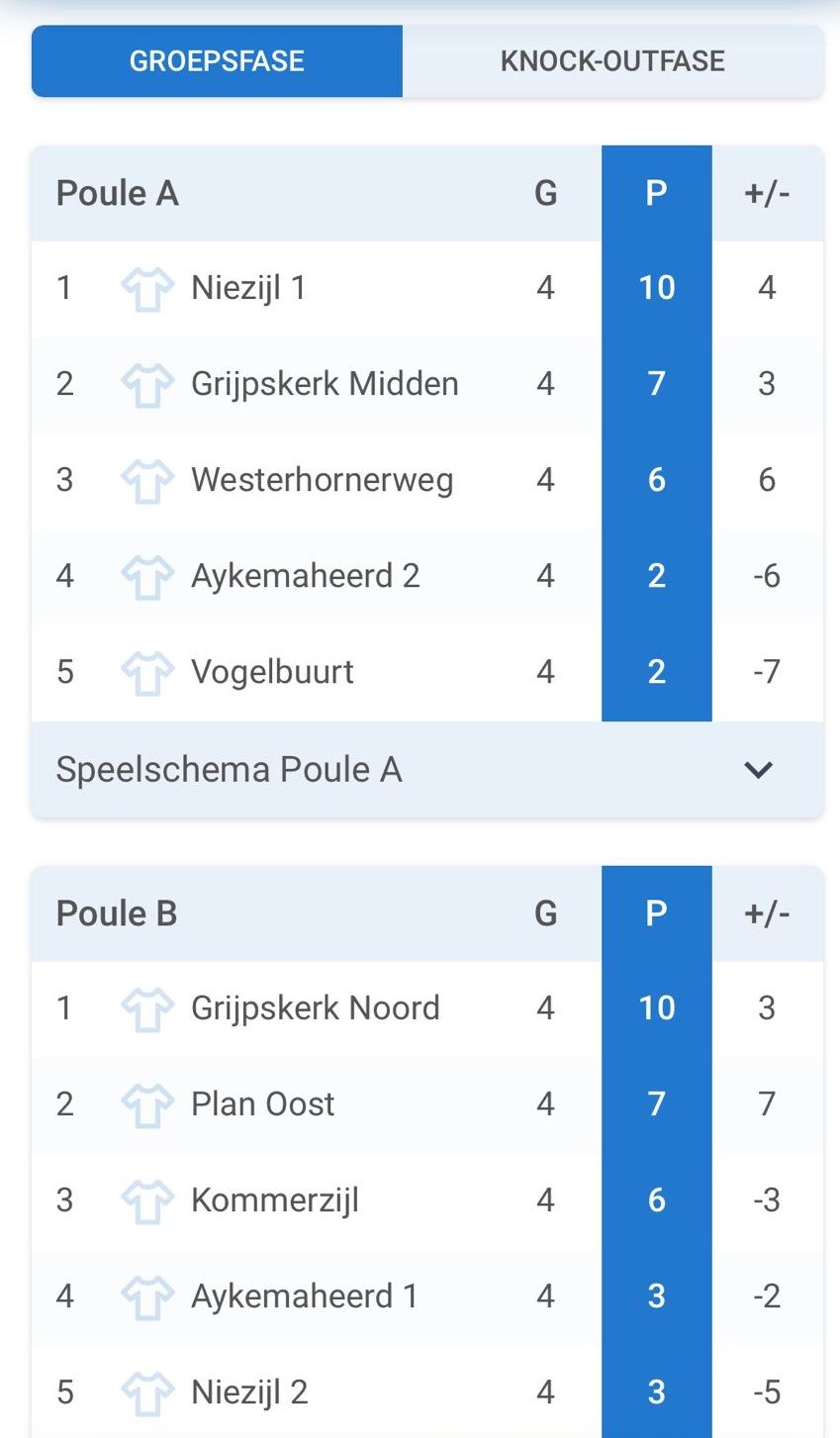Click the shirt icon beside Kommerzijl

click(x=146, y=1201)
